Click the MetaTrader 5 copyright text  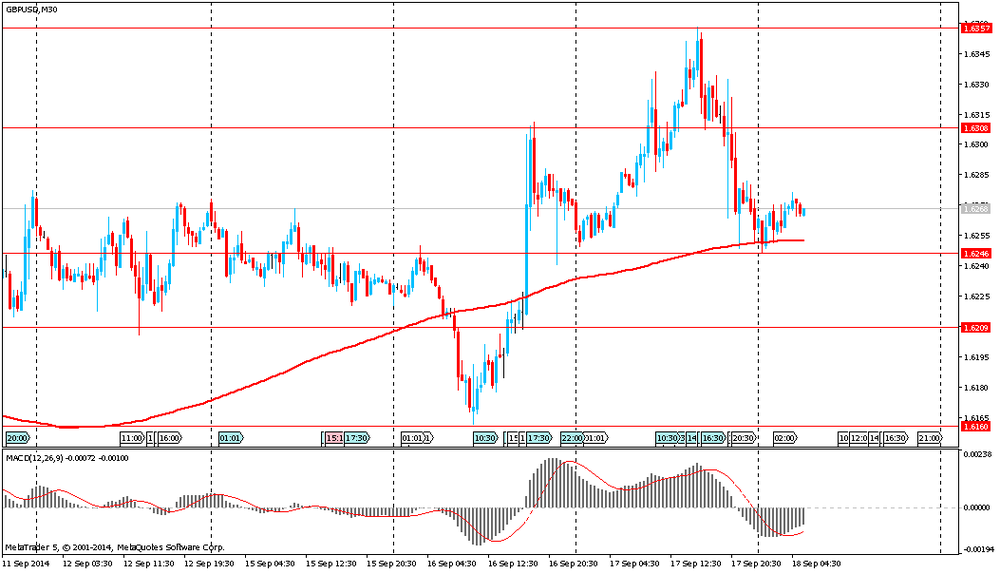click(115, 547)
